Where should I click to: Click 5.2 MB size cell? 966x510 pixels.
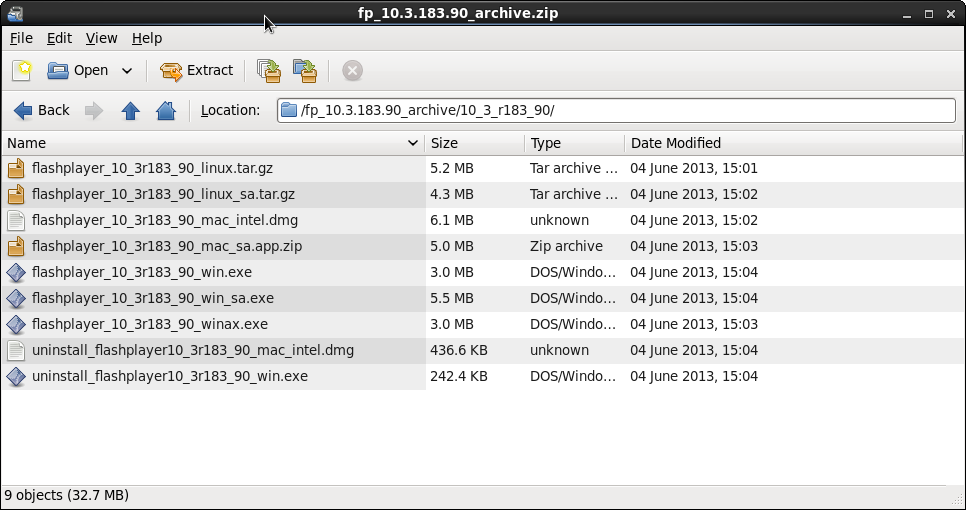(452, 168)
